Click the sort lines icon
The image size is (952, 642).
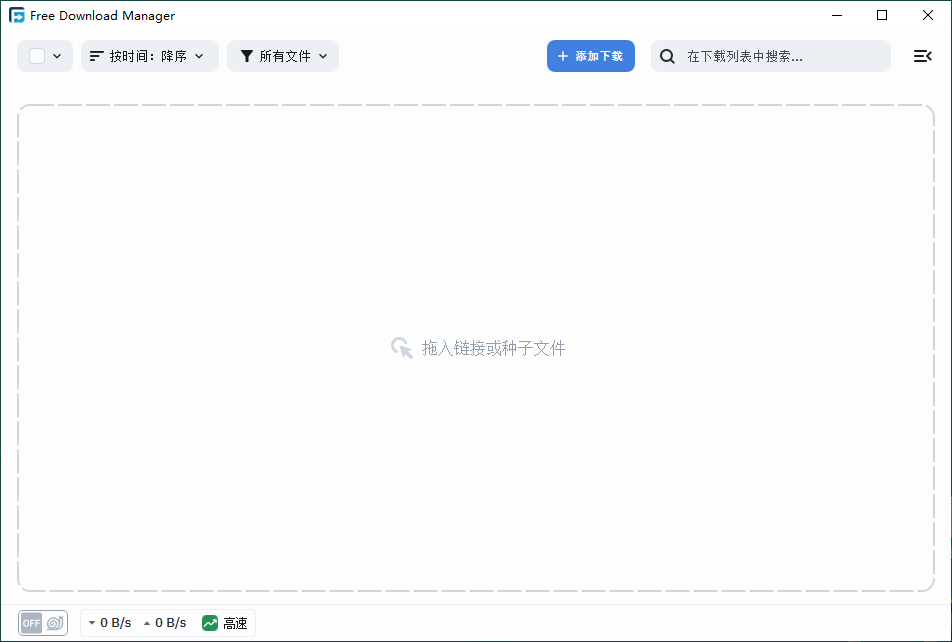(x=97, y=56)
